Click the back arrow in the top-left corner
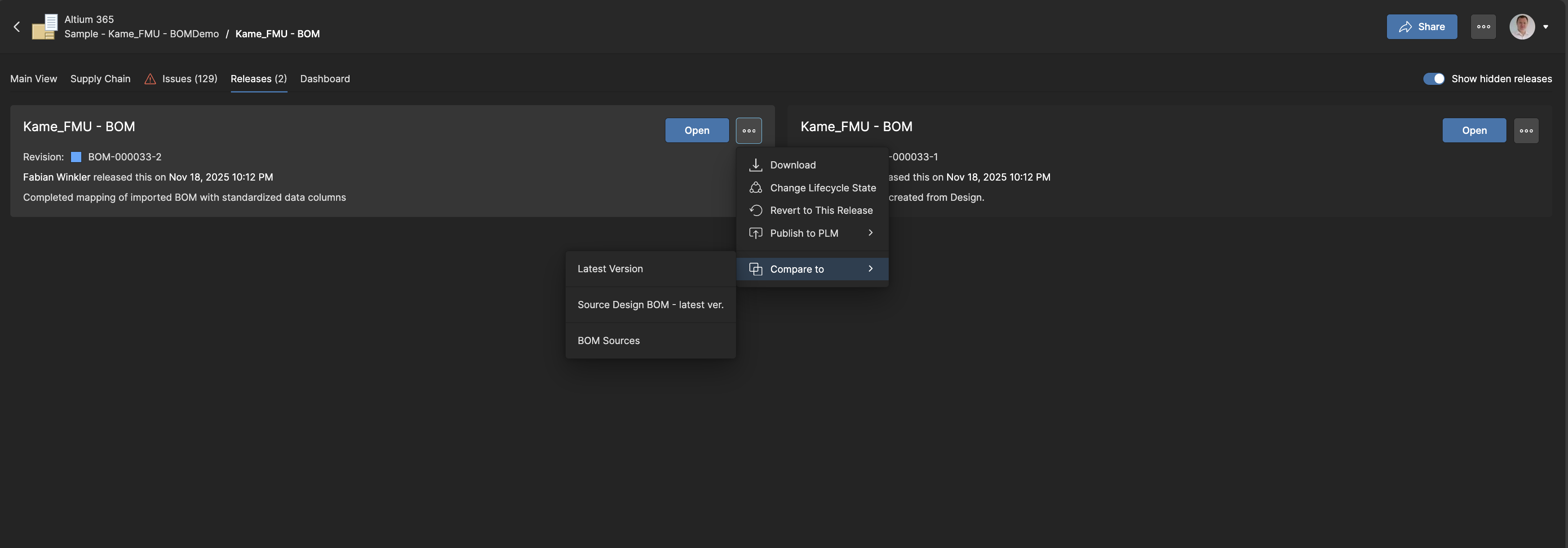 click(x=17, y=26)
